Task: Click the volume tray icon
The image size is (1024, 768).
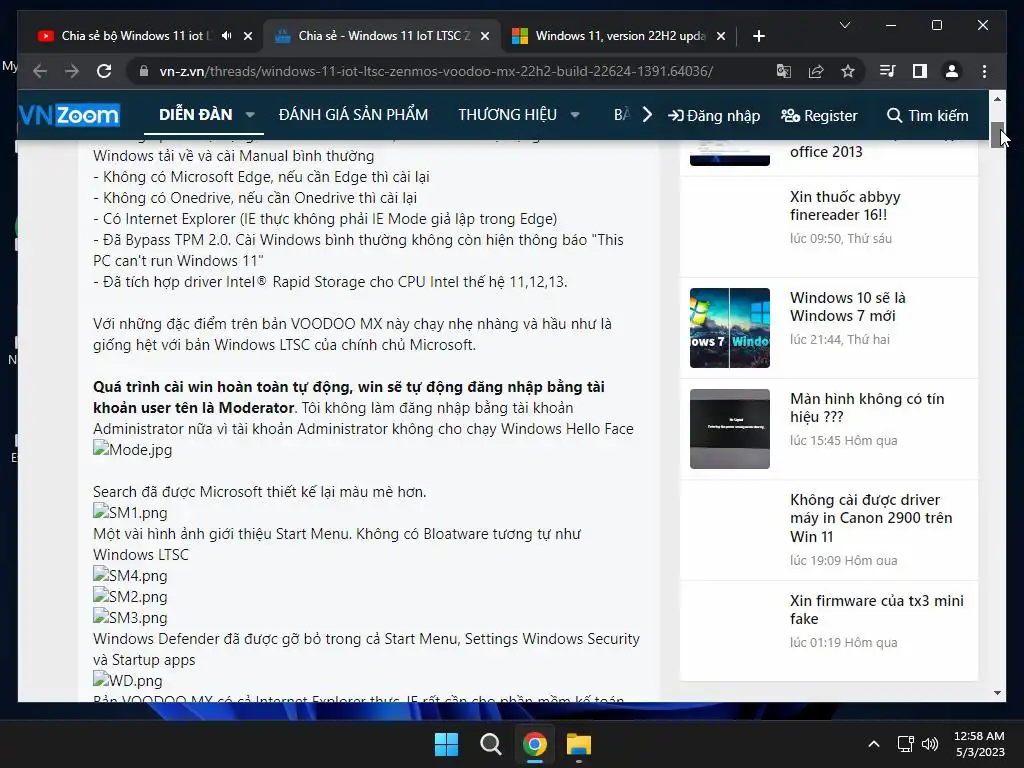Action: pos(930,744)
